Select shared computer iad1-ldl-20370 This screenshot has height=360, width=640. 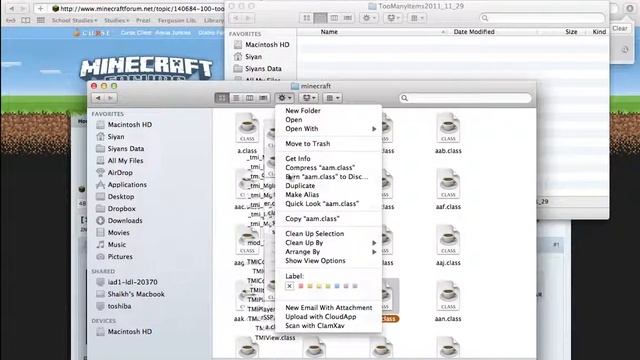click(x=127, y=282)
